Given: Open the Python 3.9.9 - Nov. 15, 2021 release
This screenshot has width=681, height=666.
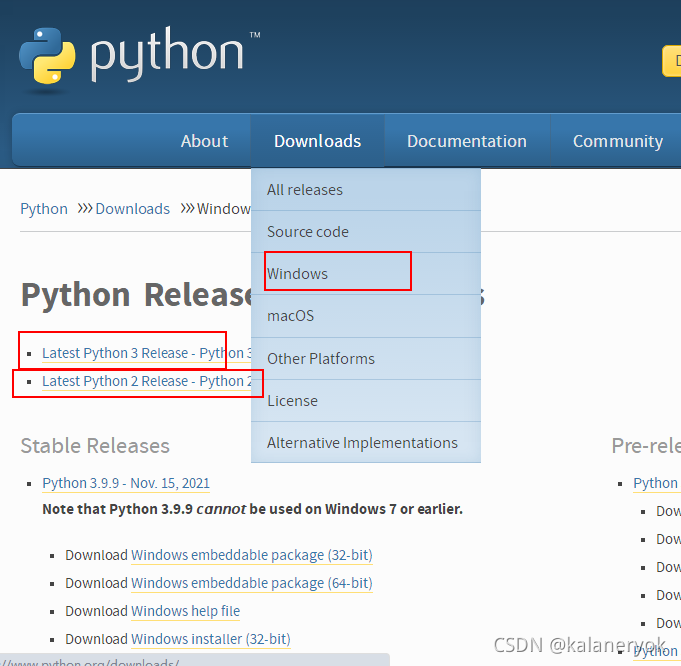Looking at the screenshot, I should click(x=126, y=483).
